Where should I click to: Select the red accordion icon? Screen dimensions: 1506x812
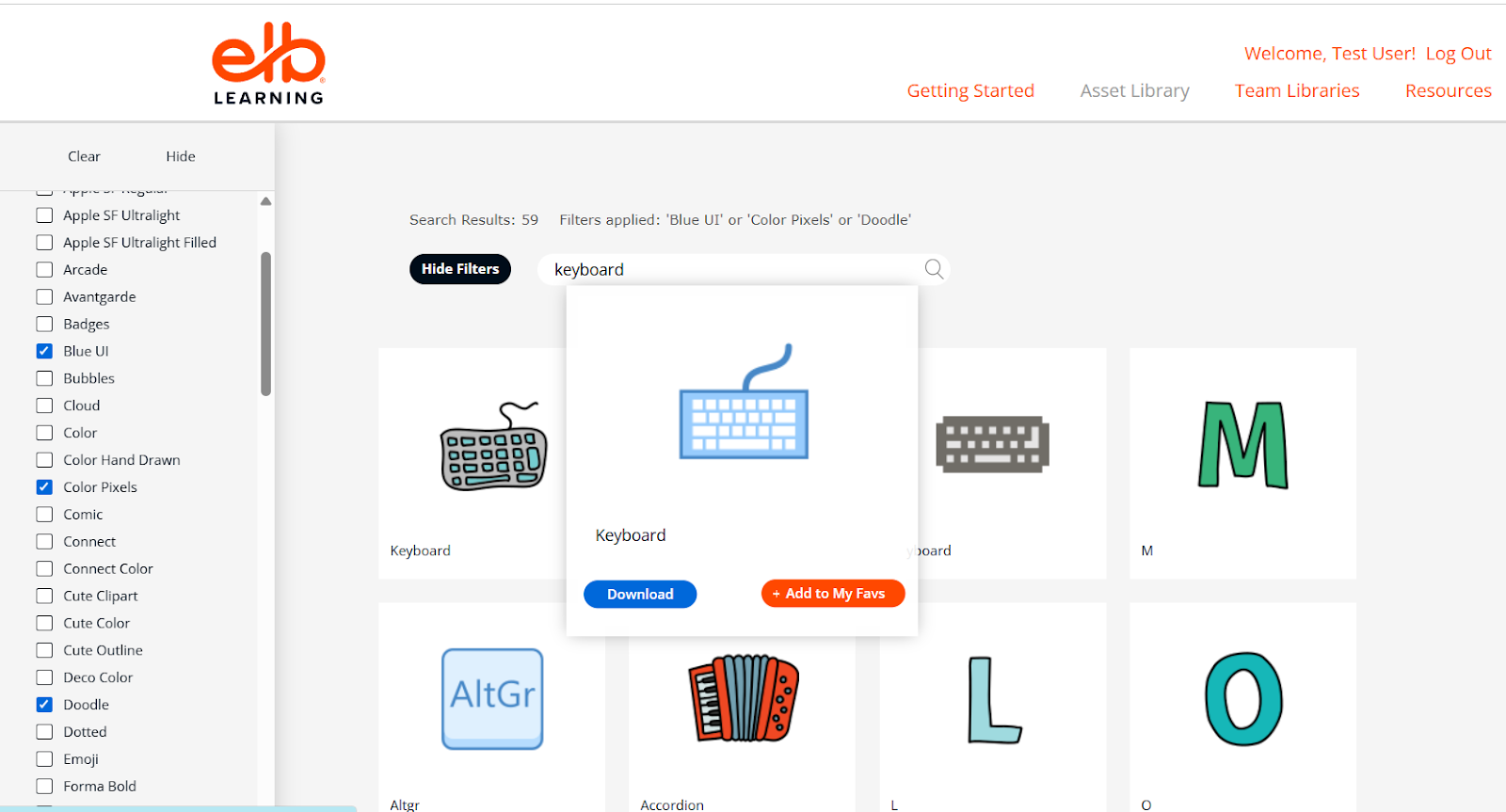point(743,698)
